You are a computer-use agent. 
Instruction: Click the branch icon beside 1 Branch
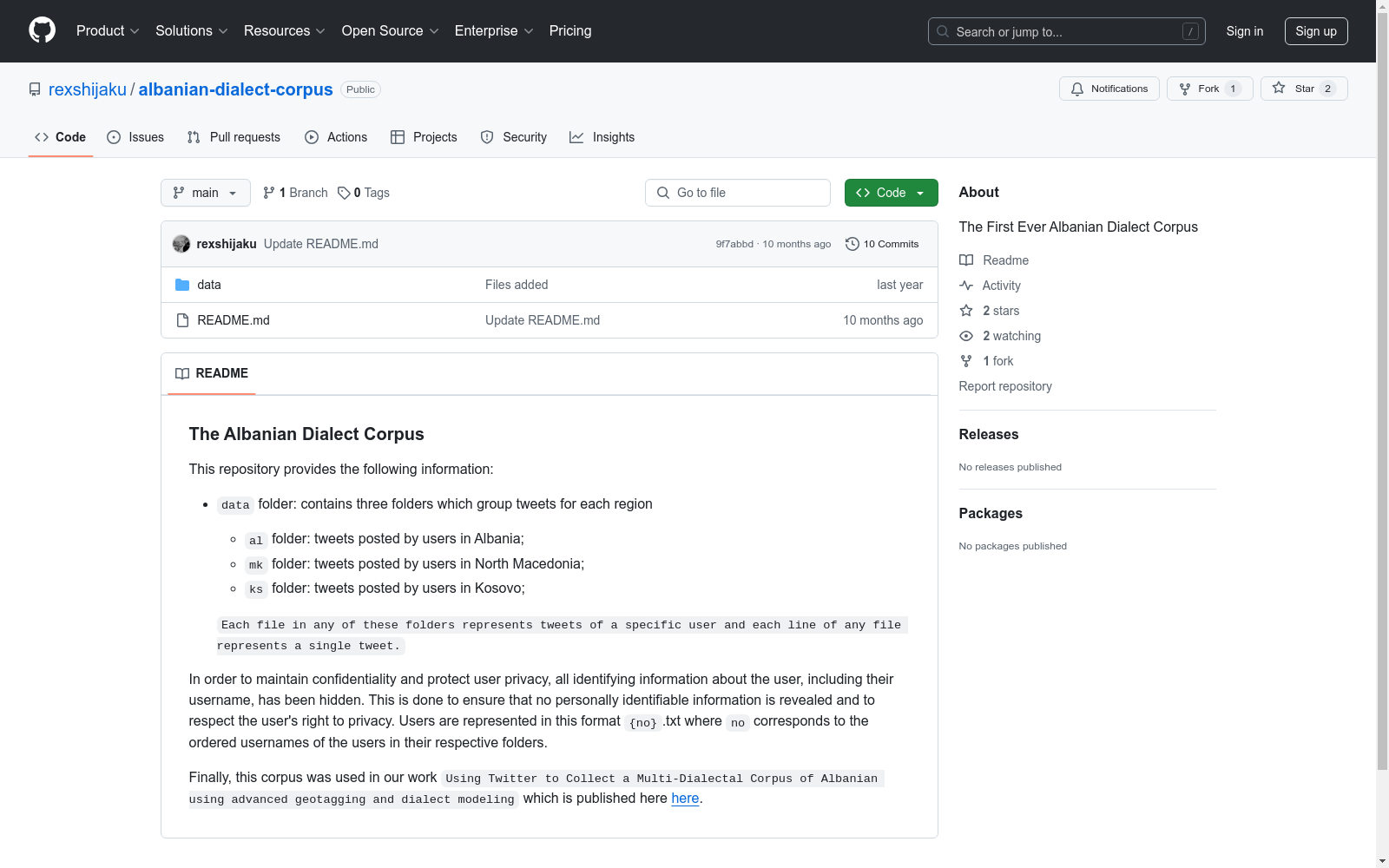point(269,193)
